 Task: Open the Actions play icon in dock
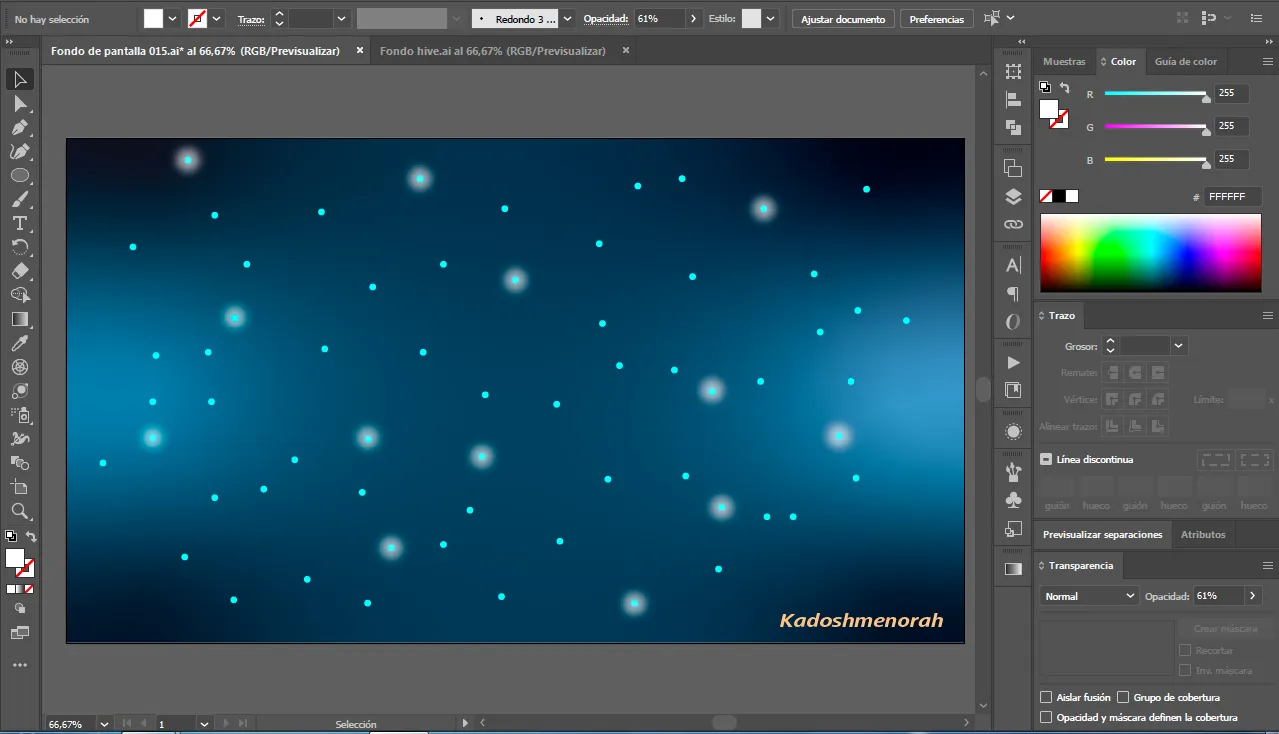1013,362
